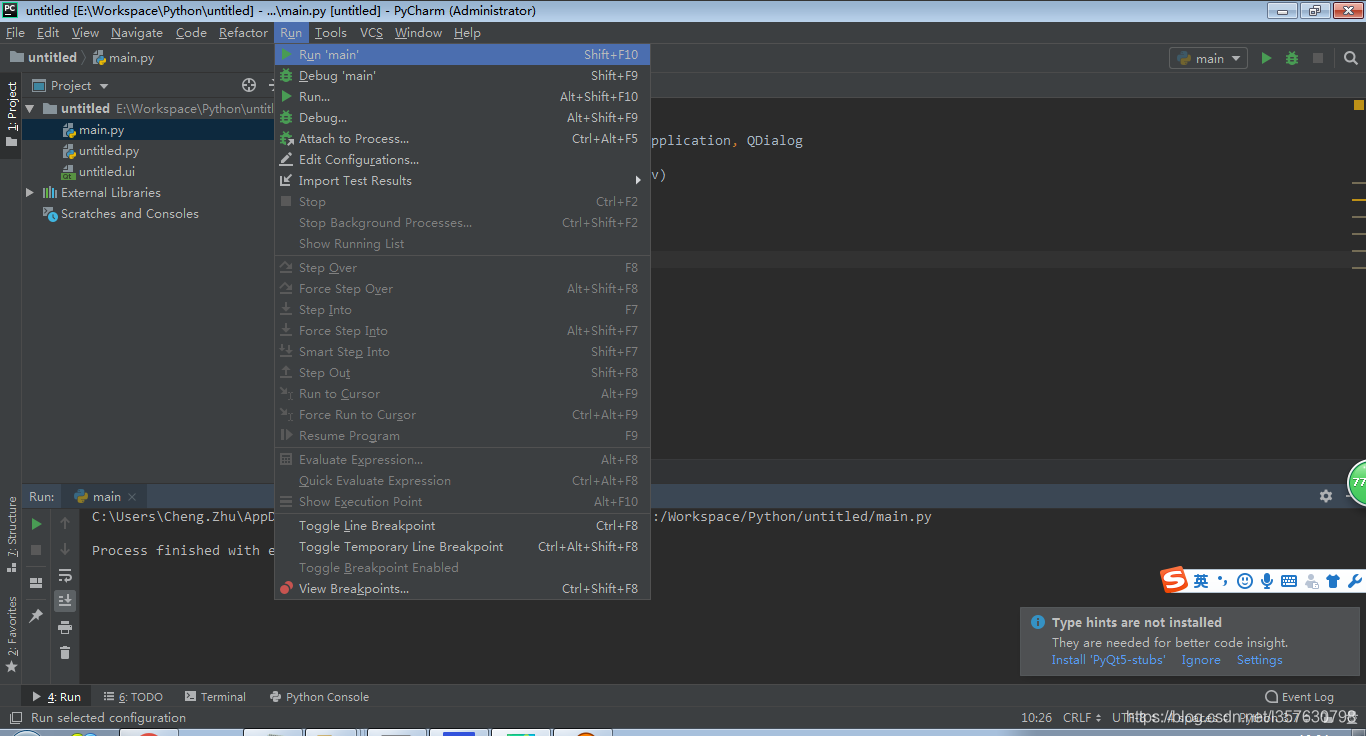
Task: Toggle the 7: Structure side tool window
Action: click(11, 534)
